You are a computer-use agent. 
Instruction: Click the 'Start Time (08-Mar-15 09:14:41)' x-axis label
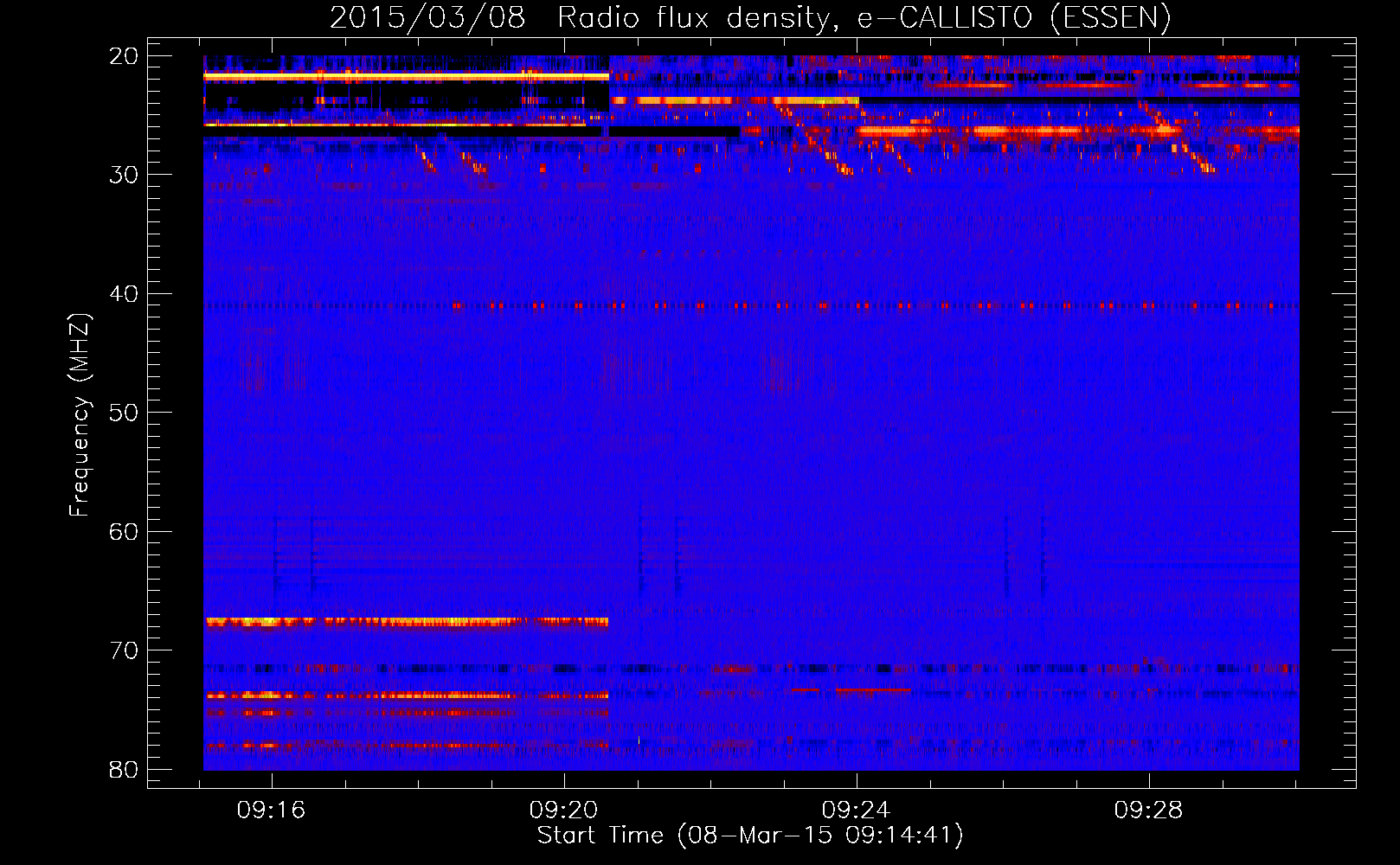[750, 836]
